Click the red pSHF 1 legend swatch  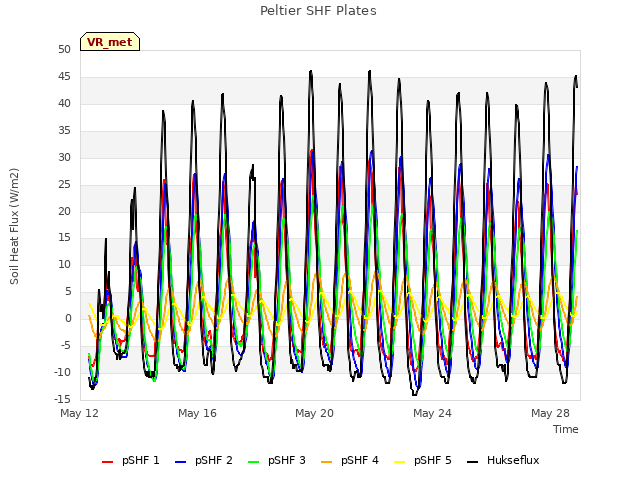point(107,462)
